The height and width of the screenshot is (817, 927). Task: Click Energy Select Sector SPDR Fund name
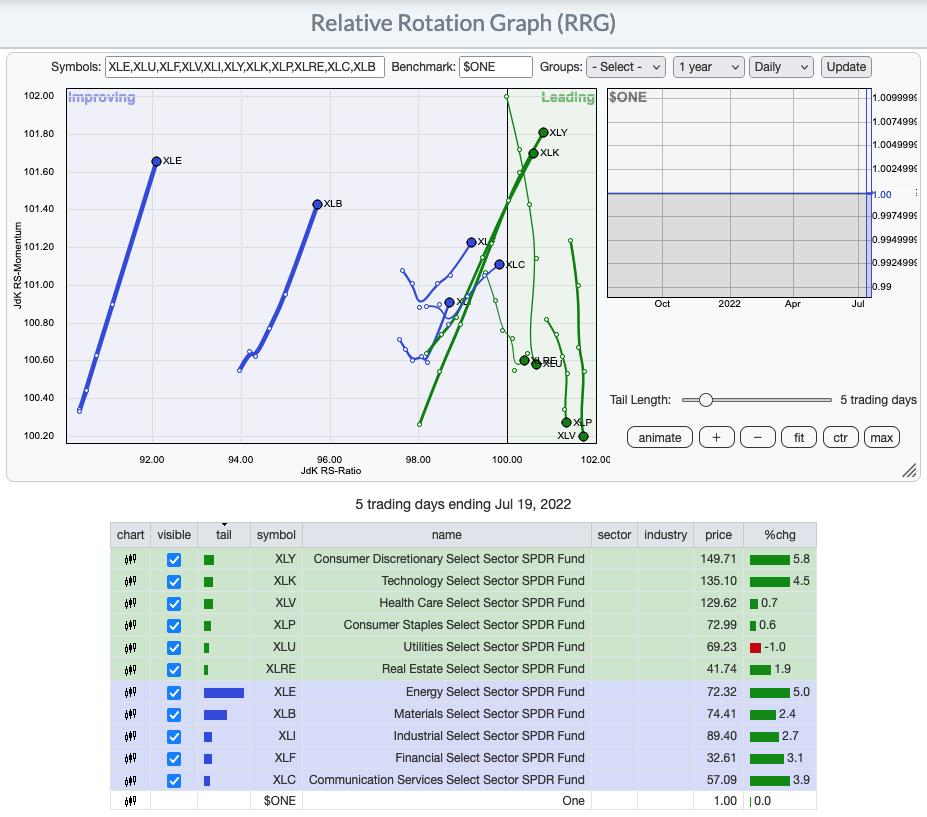(495, 692)
